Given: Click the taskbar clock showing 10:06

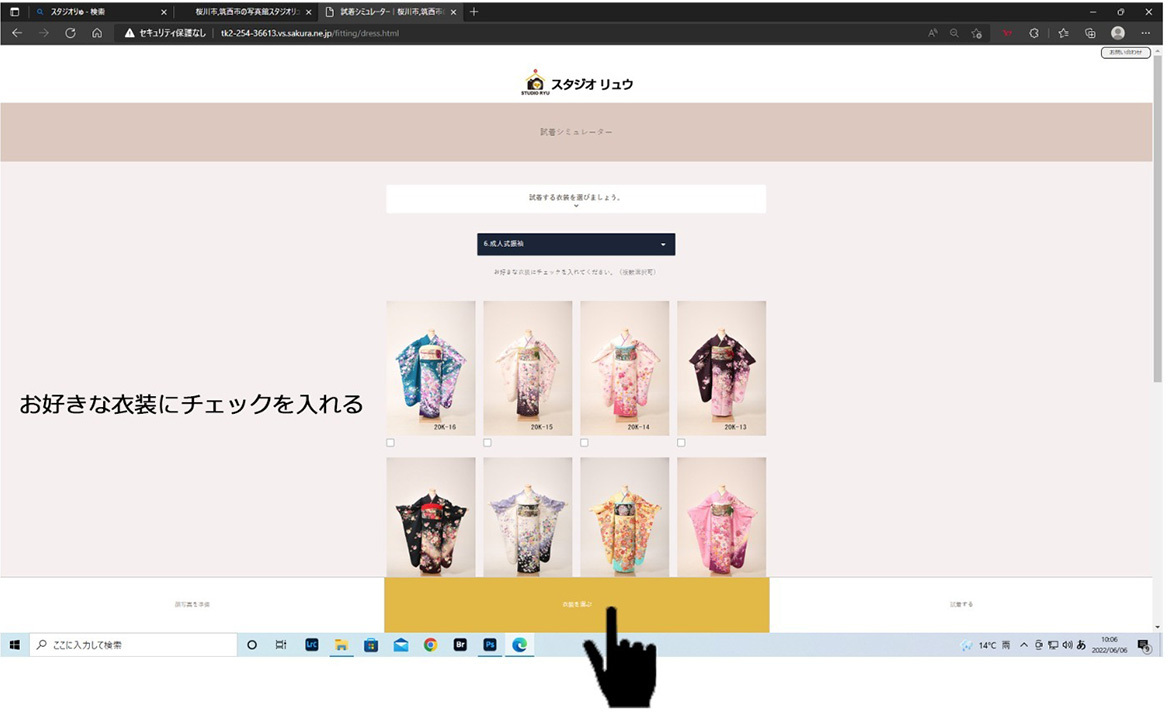Looking at the screenshot, I should click(1109, 645).
